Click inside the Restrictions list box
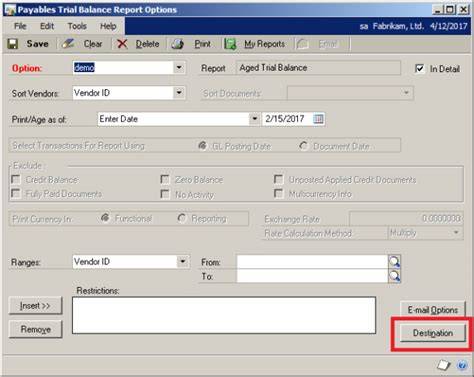Image resolution: width=474 pixels, height=377 pixels. (224, 315)
